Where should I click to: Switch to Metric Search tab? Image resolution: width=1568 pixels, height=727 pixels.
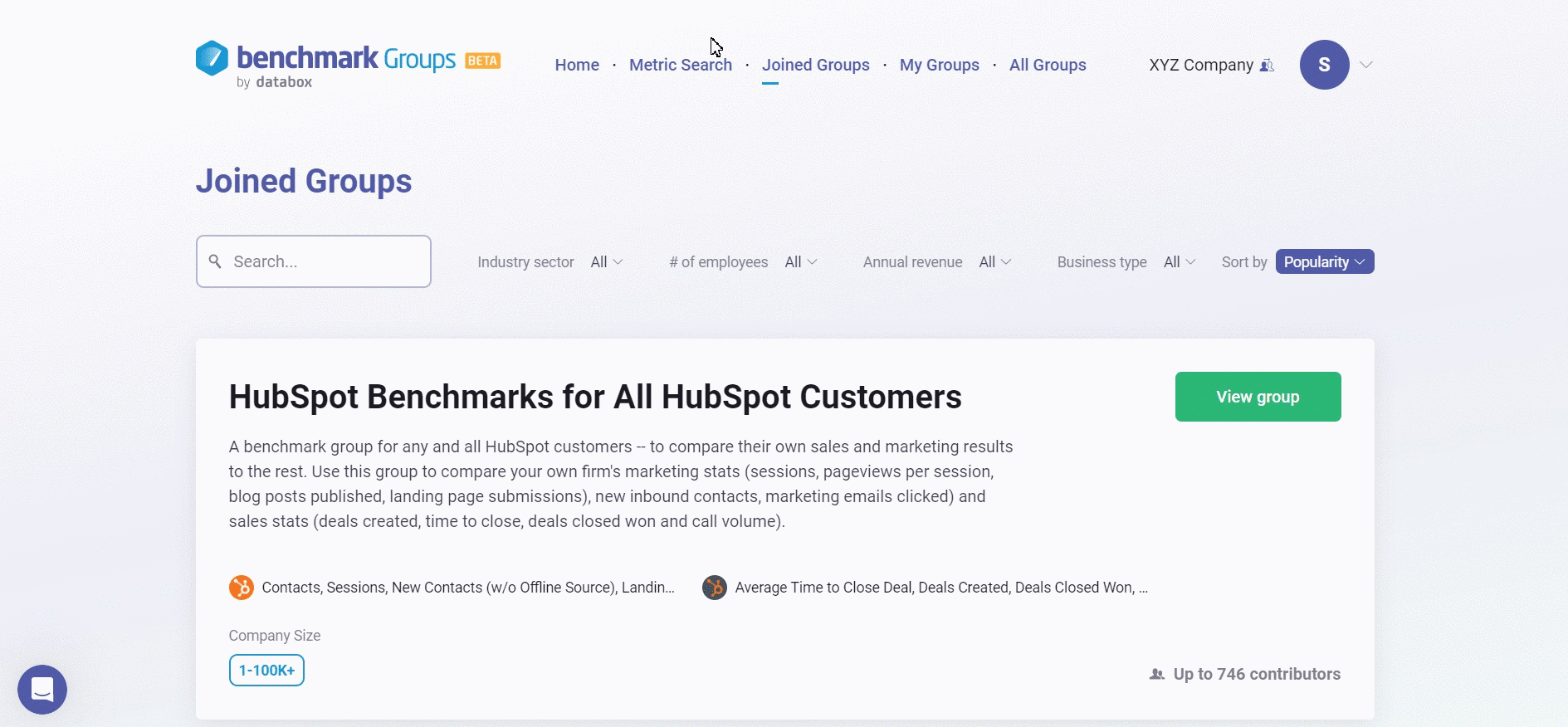pyautogui.click(x=680, y=65)
